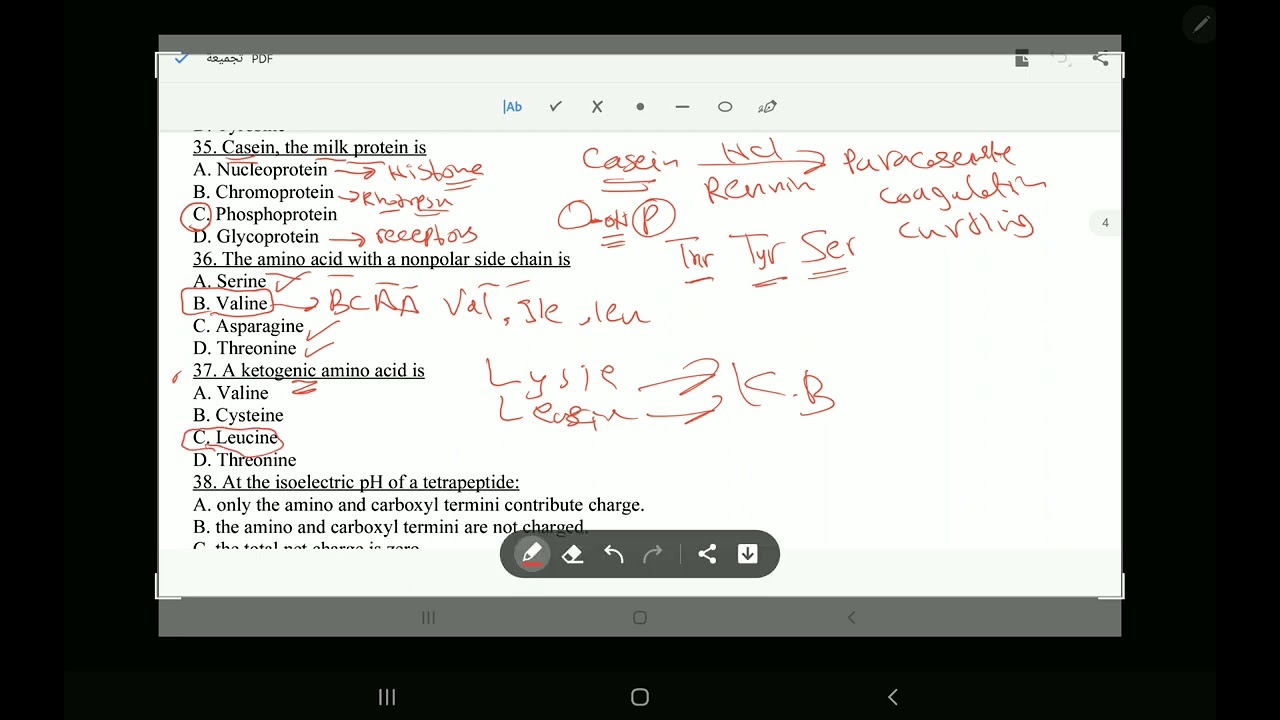Tap answer A. Valine under question 37
Screen dimensions: 1280x720
coord(231,393)
